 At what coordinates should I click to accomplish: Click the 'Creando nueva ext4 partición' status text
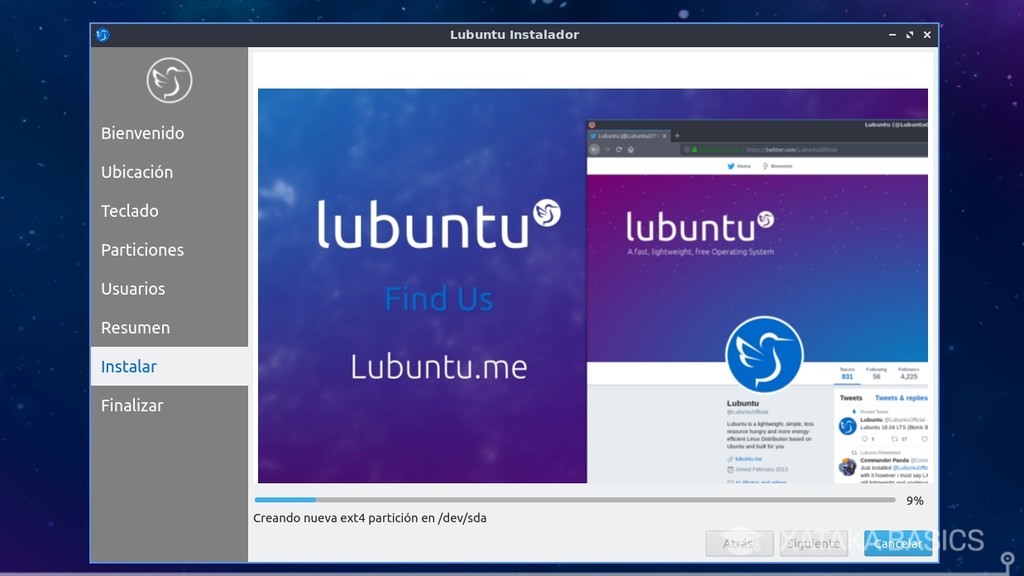(370, 518)
